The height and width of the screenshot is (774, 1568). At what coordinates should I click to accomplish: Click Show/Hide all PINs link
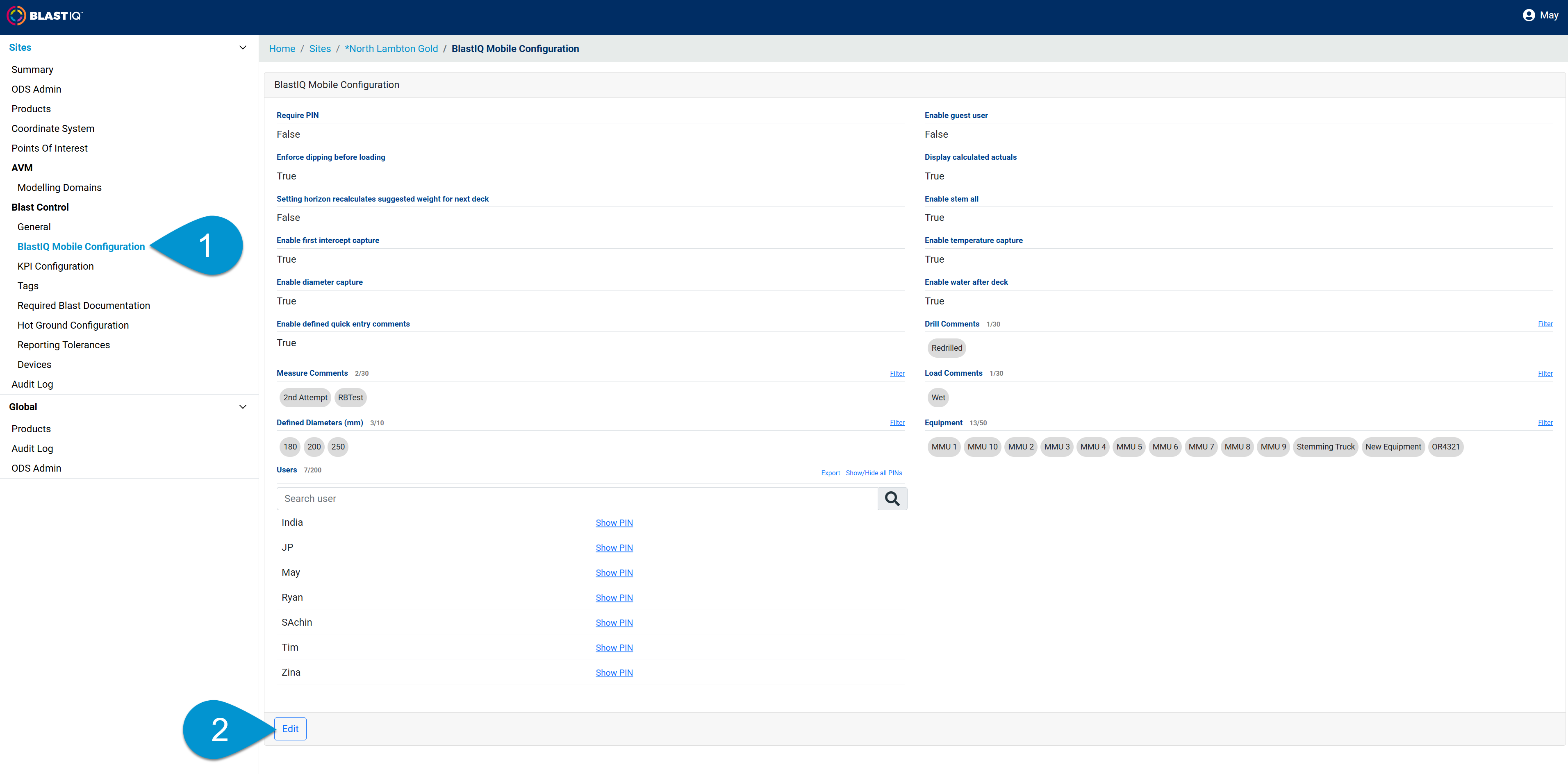pyautogui.click(x=874, y=473)
